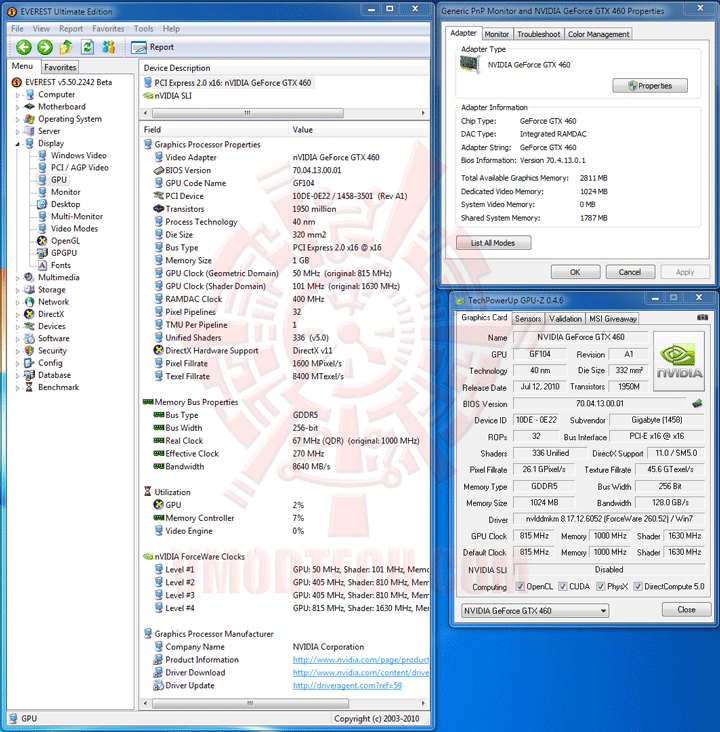Select the Database tree icon
The width and height of the screenshot is (720, 732).
(x=29, y=375)
